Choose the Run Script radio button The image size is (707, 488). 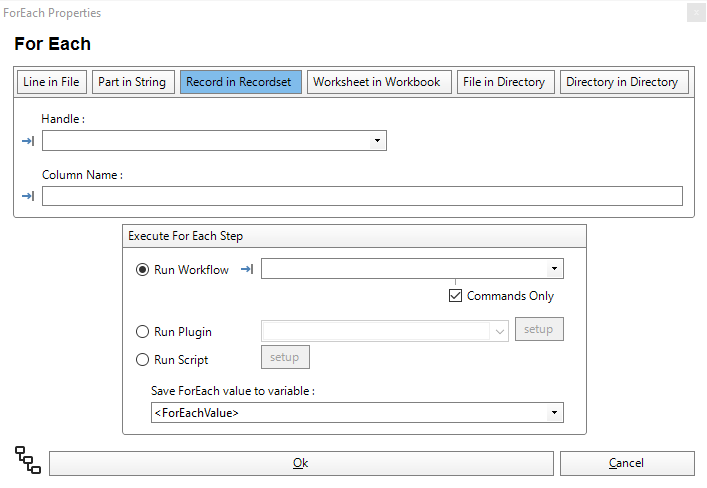143,359
